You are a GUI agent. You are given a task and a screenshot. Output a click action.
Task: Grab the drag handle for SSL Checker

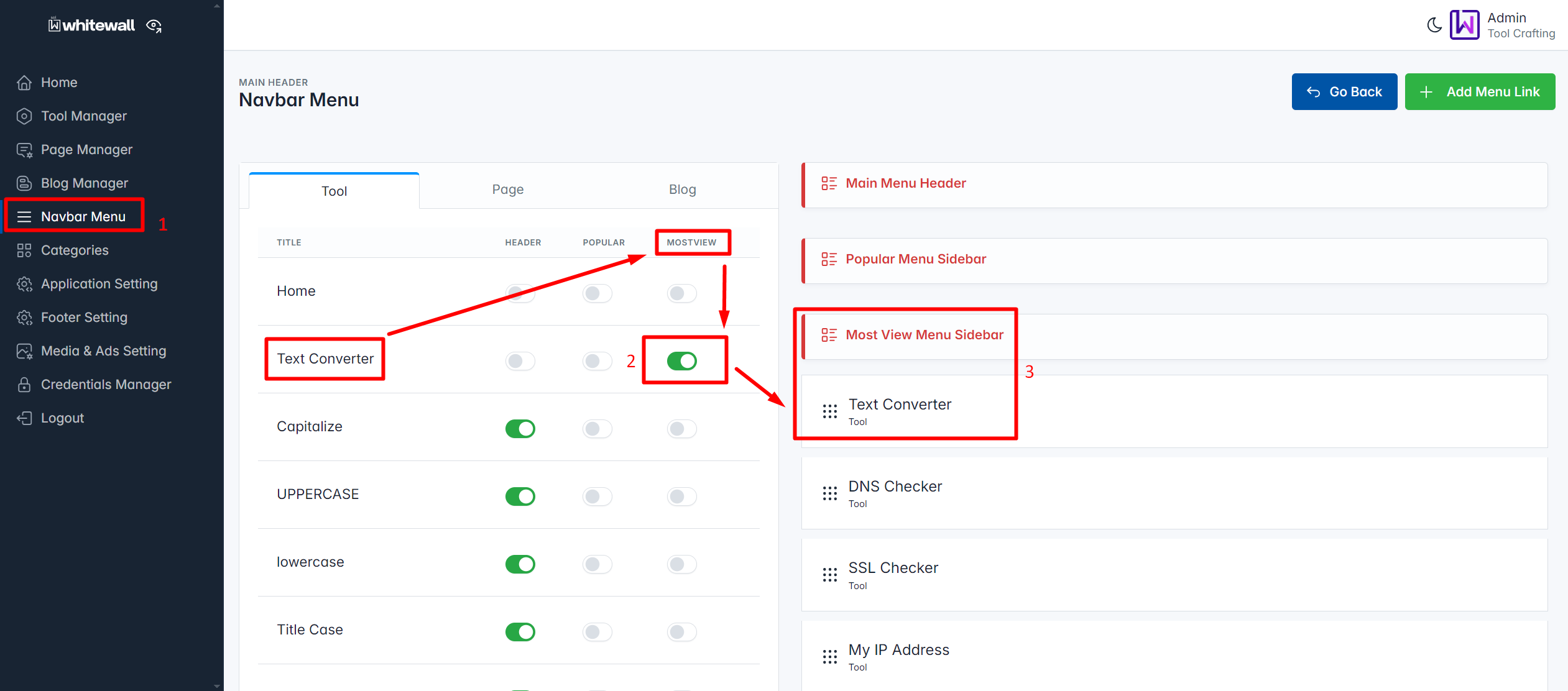[x=830, y=575]
